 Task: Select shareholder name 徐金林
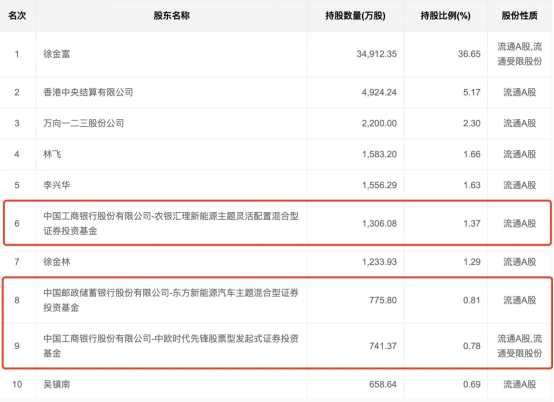coord(57,262)
